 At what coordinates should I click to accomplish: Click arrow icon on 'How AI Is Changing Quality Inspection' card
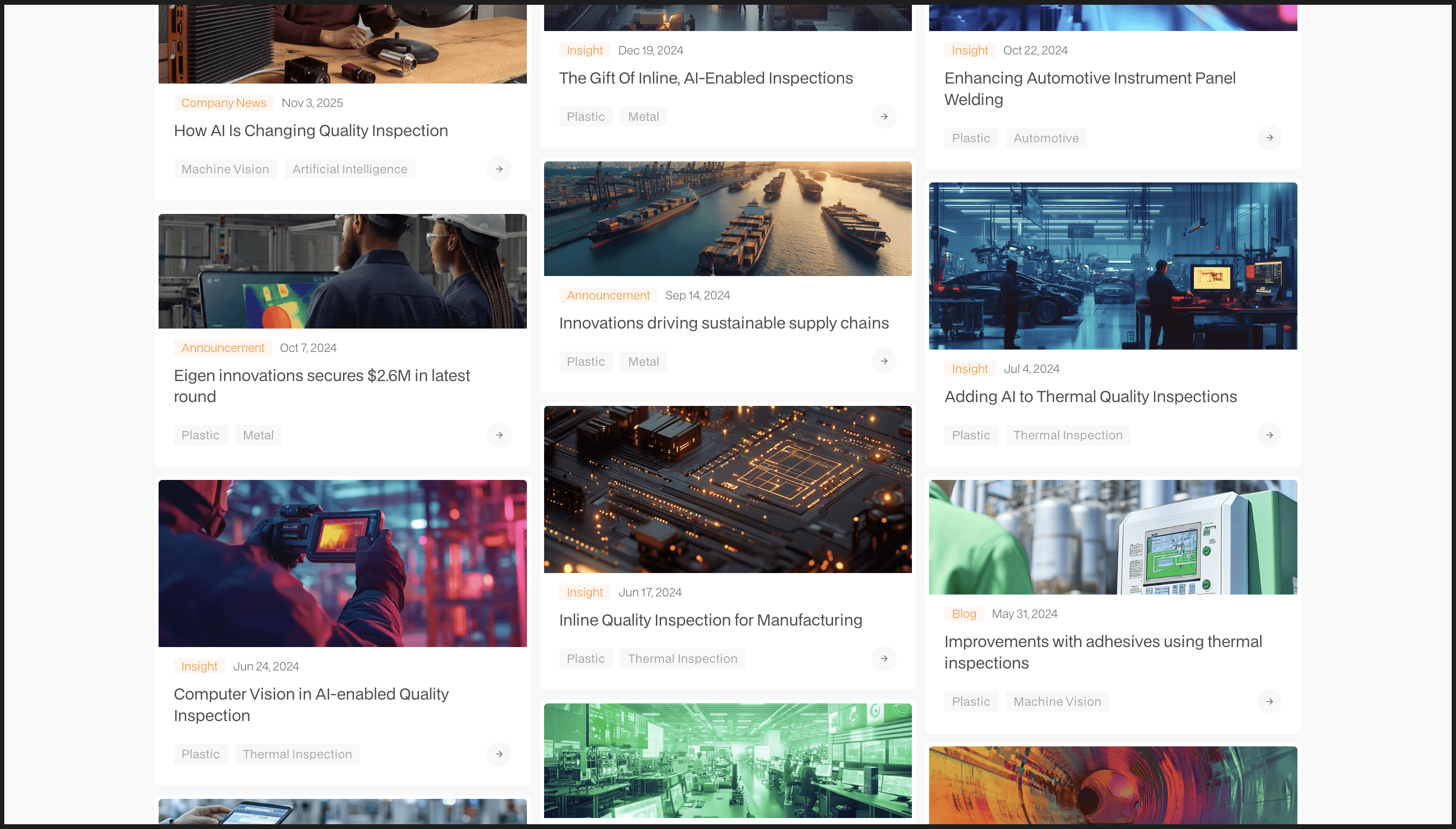pos(499,169)
